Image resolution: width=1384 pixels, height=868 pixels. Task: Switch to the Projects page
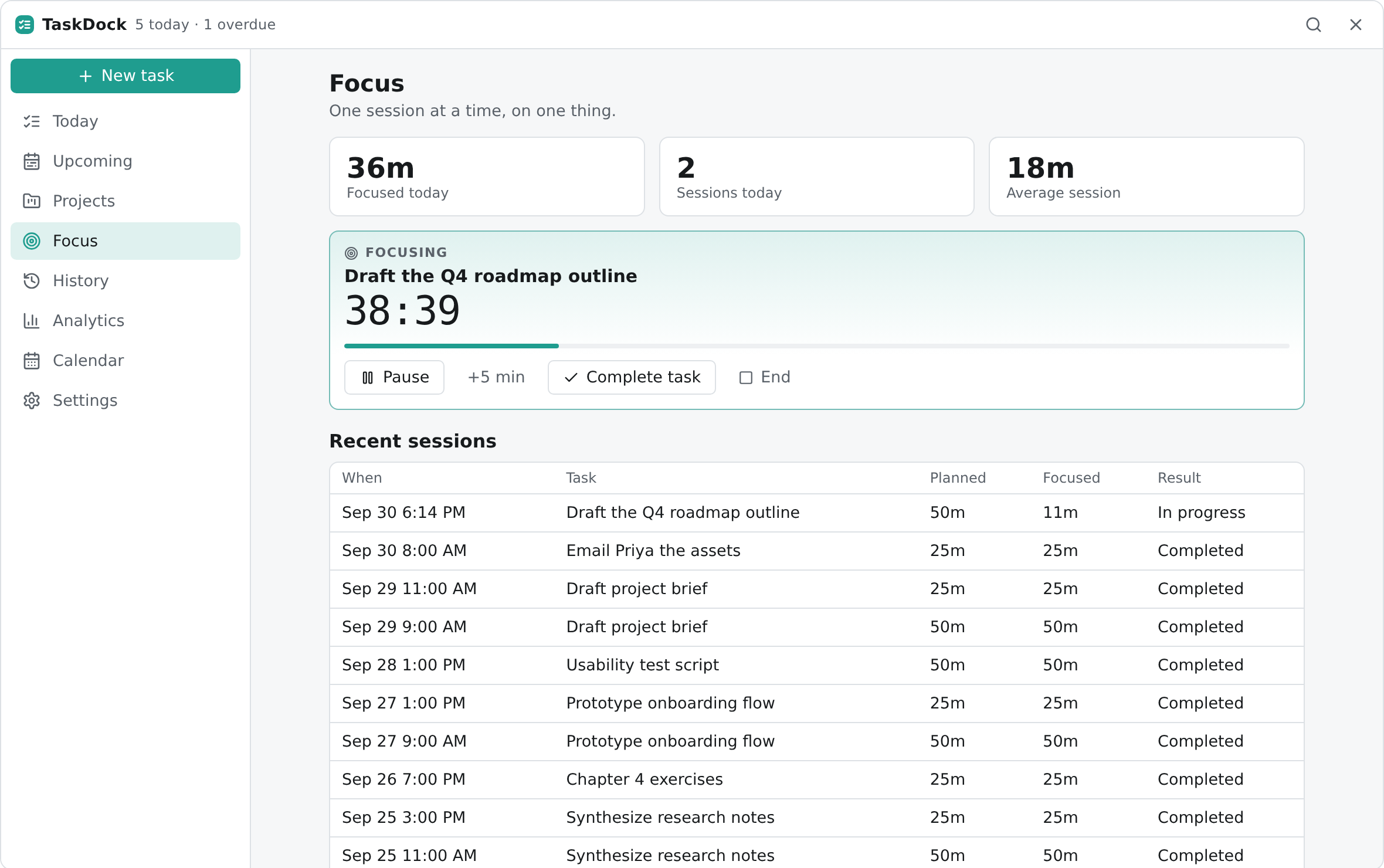click(x=125, y=201)
